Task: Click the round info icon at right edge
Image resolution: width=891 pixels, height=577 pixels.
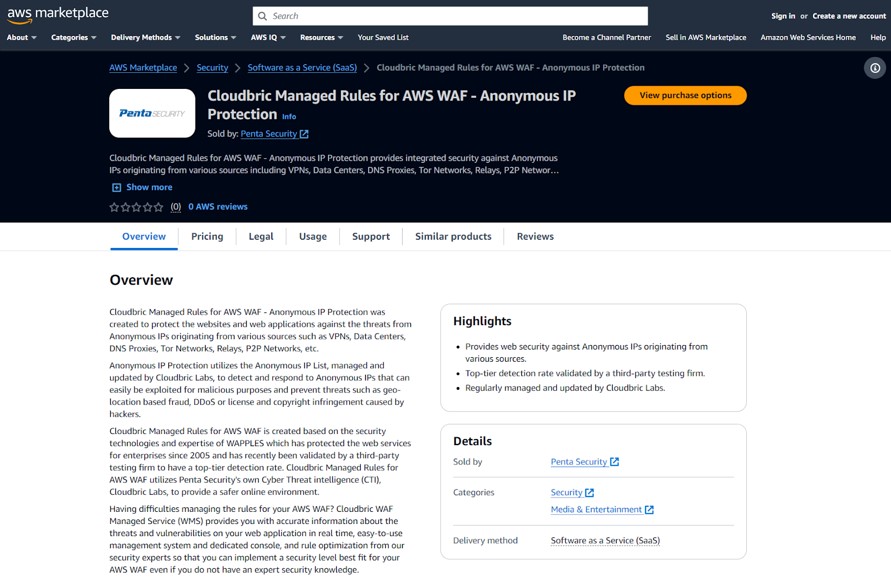Action: coord(875,68)
